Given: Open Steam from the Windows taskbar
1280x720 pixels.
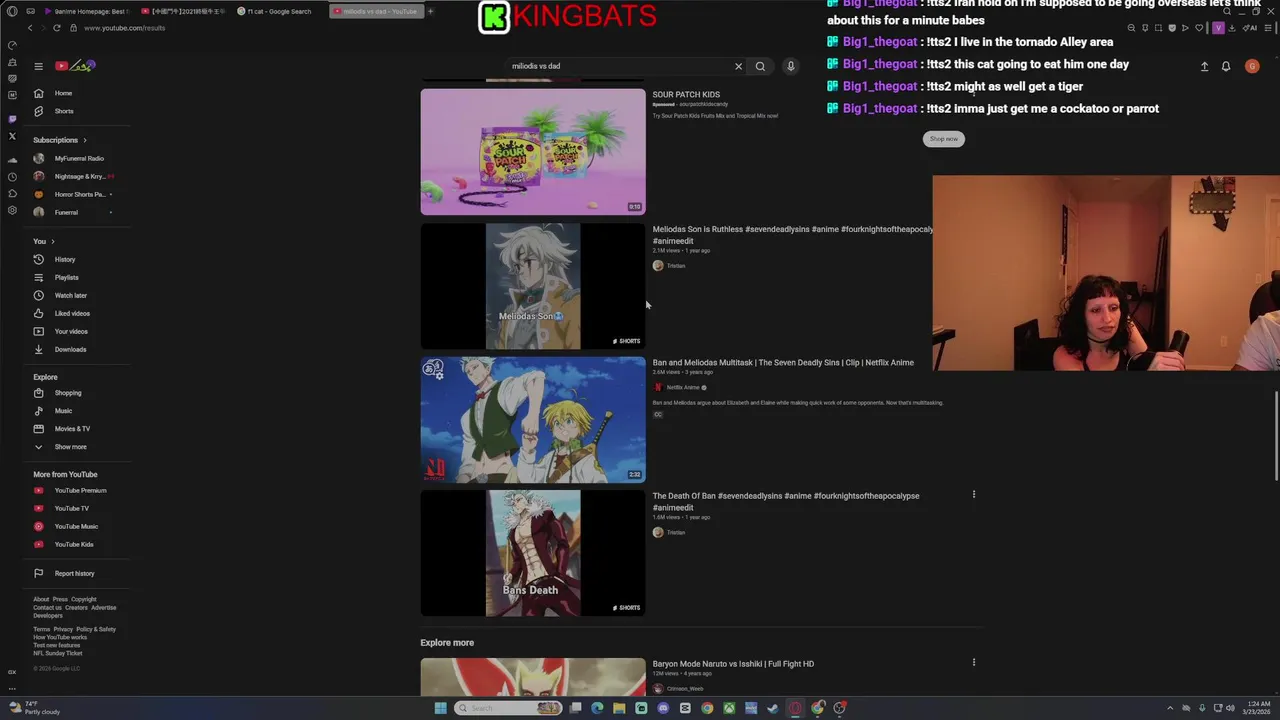Looking at the screenshot, I should tap(773, 708).
